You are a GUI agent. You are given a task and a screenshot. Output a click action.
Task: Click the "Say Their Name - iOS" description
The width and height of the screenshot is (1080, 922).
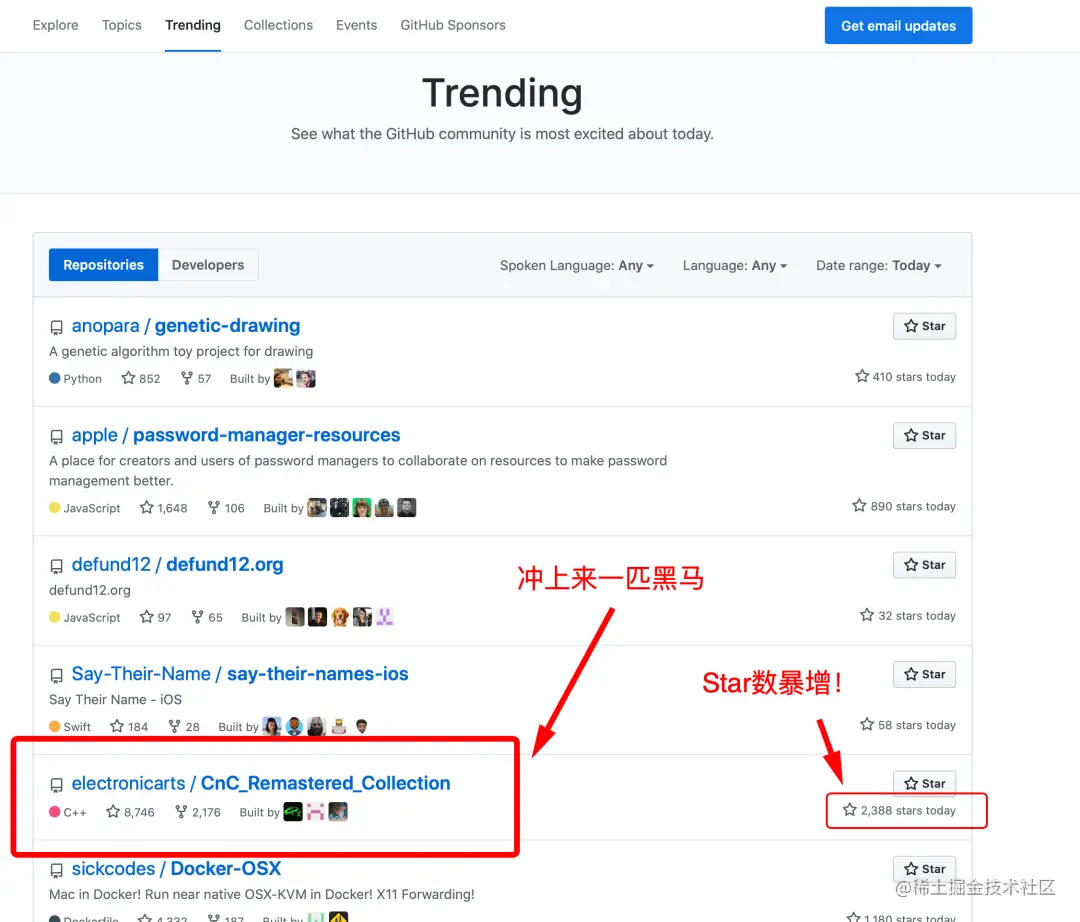[x=115, y=700]
